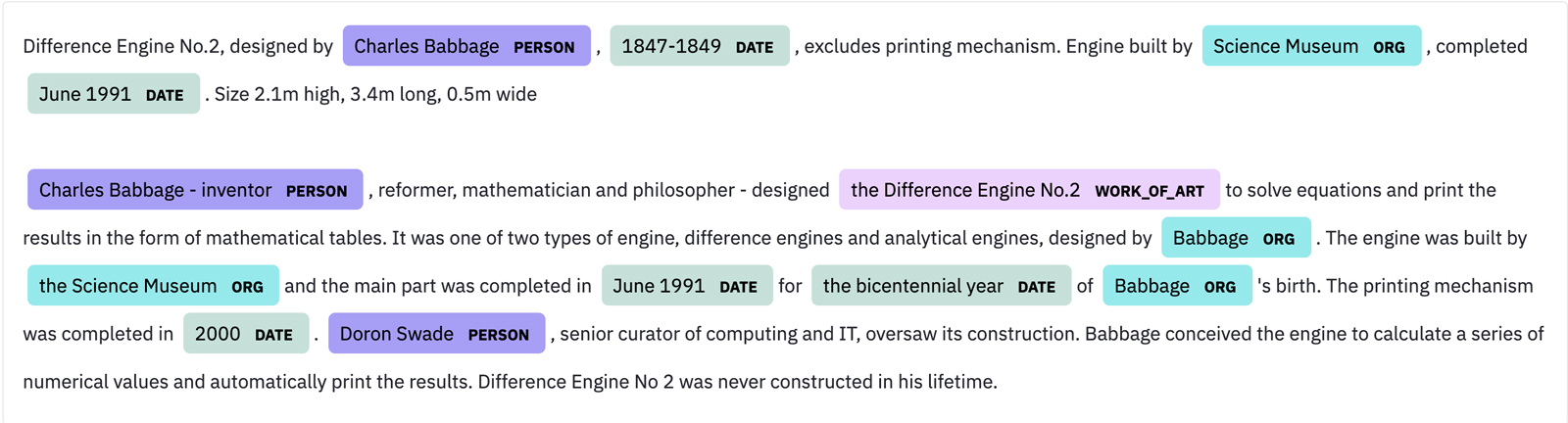Click the June 1991 date before 'for'

coord(686,286)
